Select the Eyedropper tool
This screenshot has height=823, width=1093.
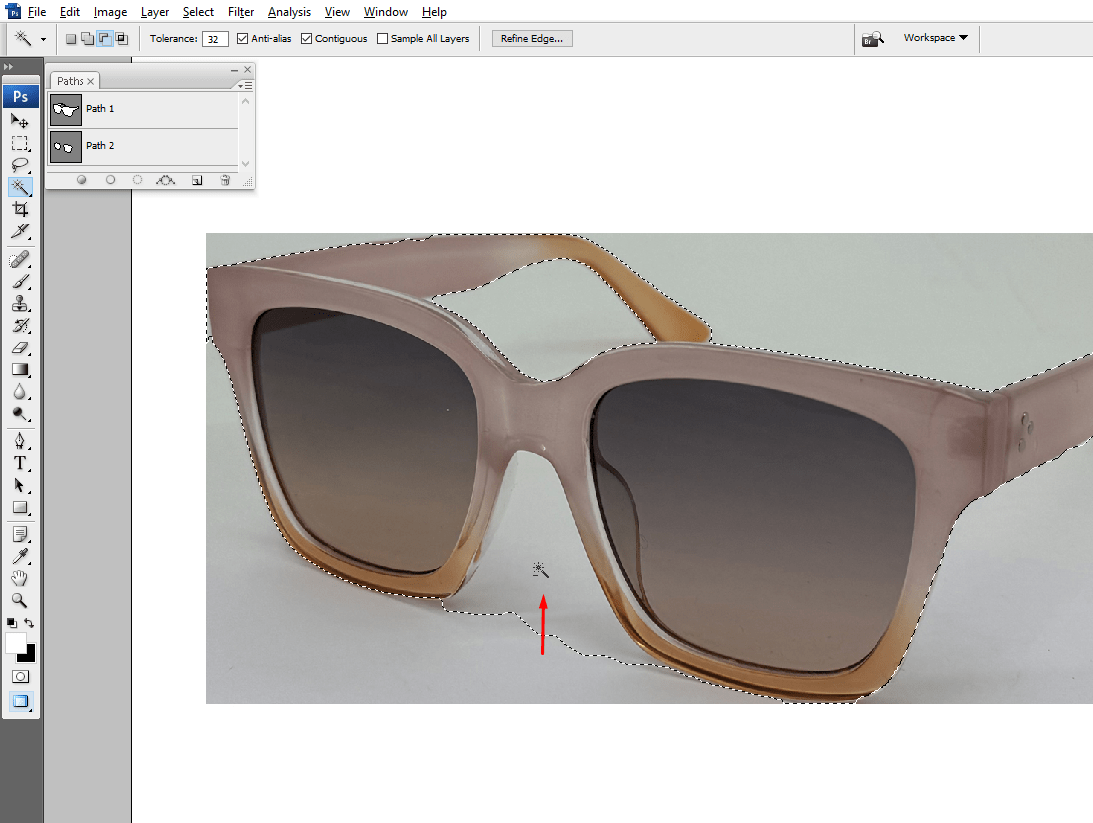(x=20, y=556)
